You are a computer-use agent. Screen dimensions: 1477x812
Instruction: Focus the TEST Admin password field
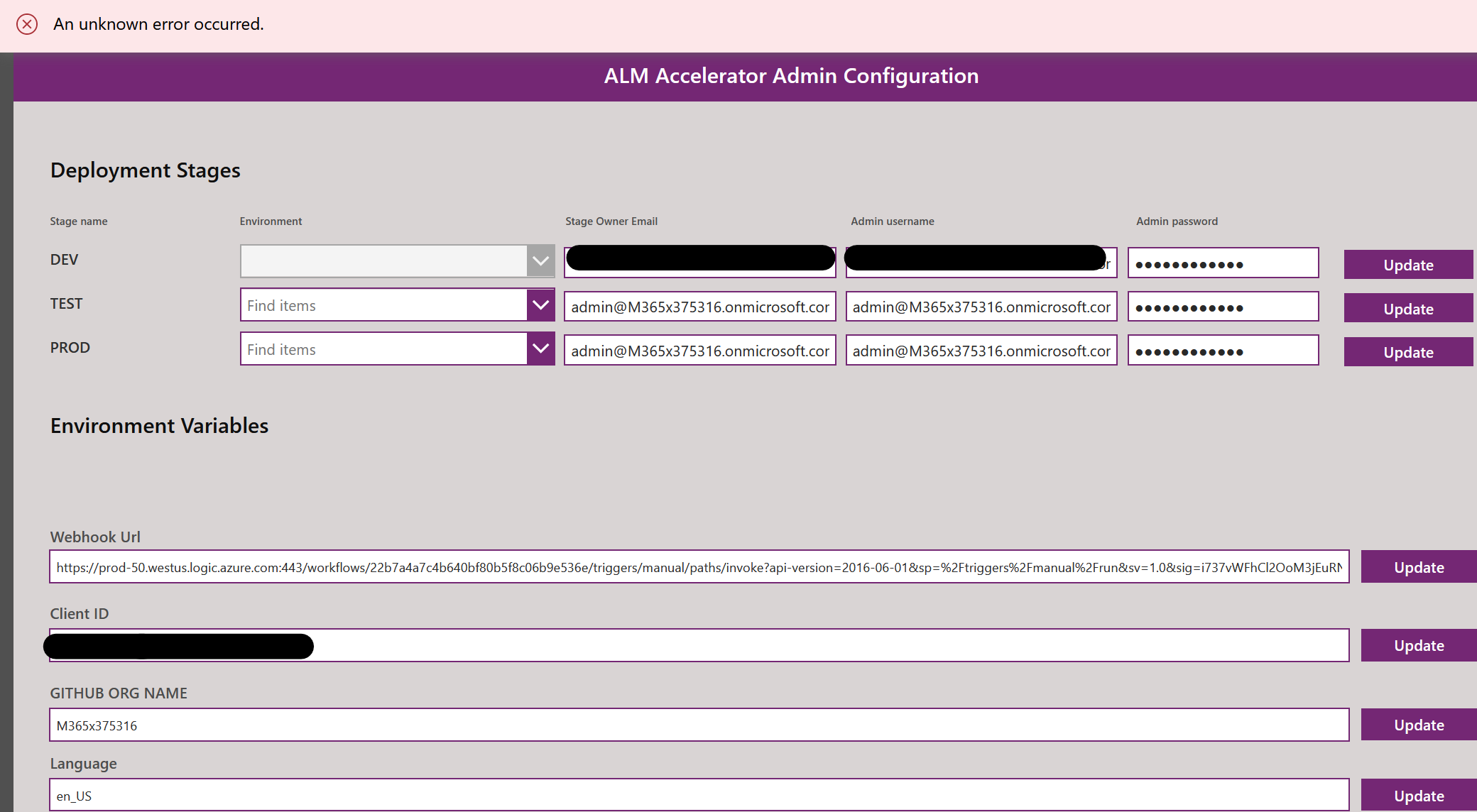pyautogui.click(x=1222, y=306)
